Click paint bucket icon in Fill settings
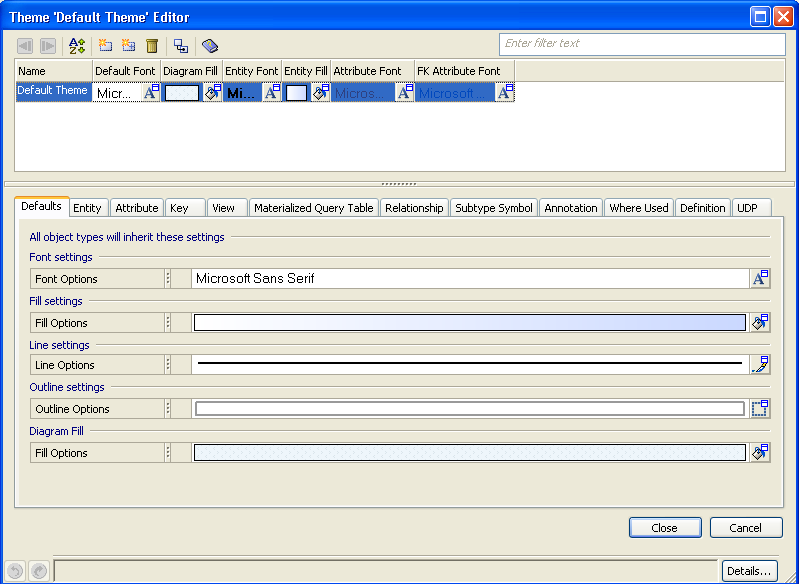Image resolution: width=799 pixels, height=584 pixels. [x=760, y=323]
